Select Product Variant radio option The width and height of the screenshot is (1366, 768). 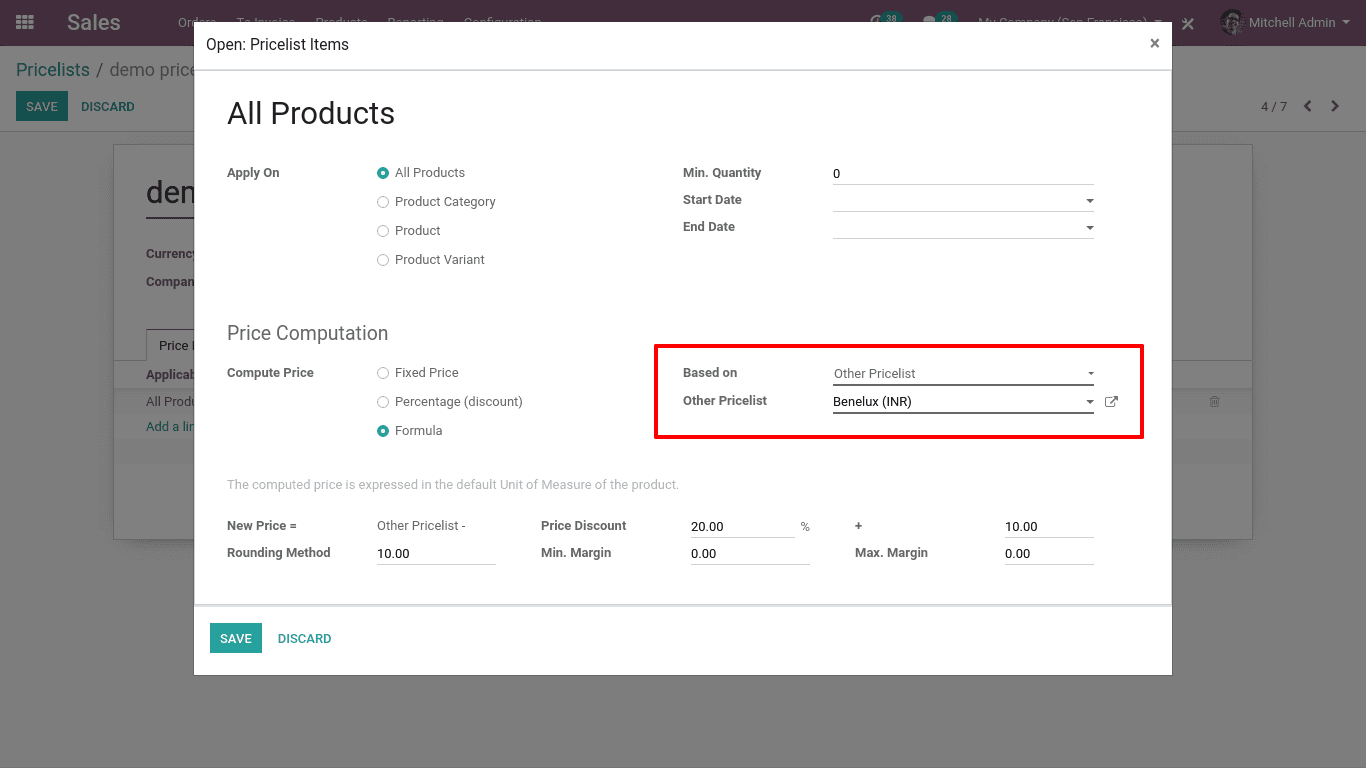pos(383,260)
